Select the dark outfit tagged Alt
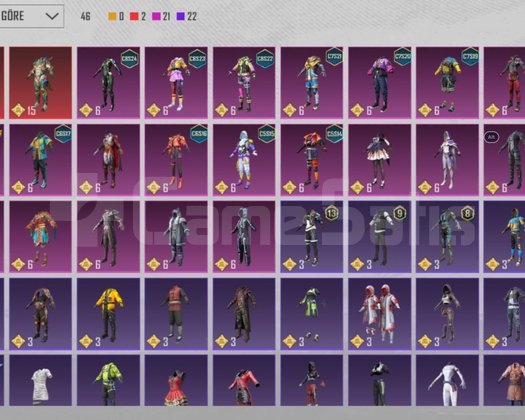This screenshot has height=420, width=525. coord(504,160)
